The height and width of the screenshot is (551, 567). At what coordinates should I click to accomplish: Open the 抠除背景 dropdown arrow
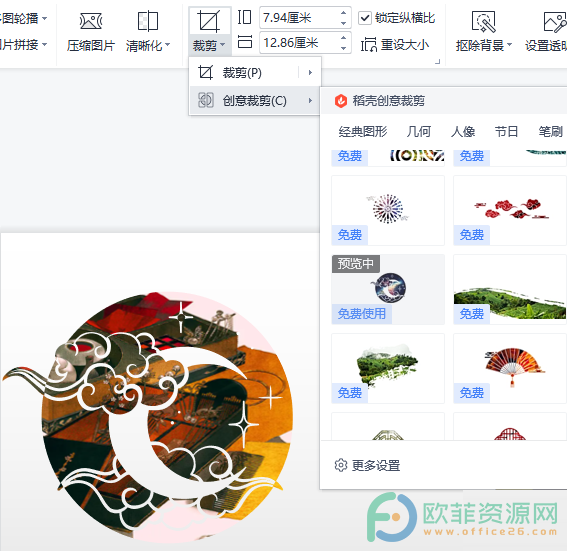click(x=509, y=44)
